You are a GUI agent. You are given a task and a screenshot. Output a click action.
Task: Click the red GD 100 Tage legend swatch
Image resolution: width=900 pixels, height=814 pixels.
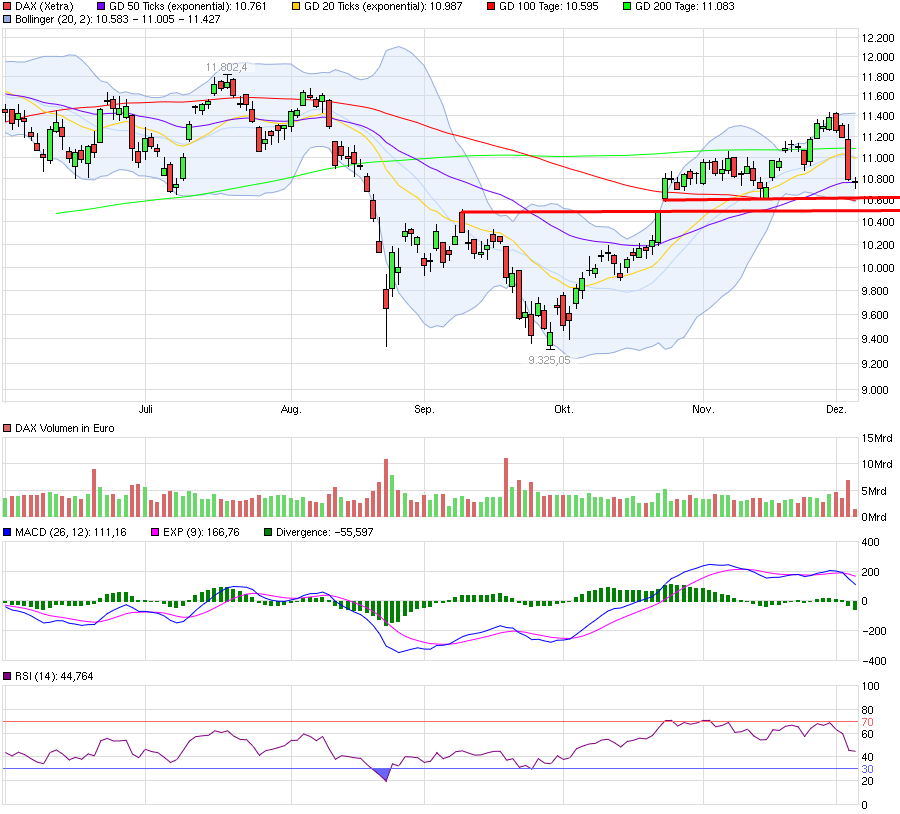click(491, 7)
